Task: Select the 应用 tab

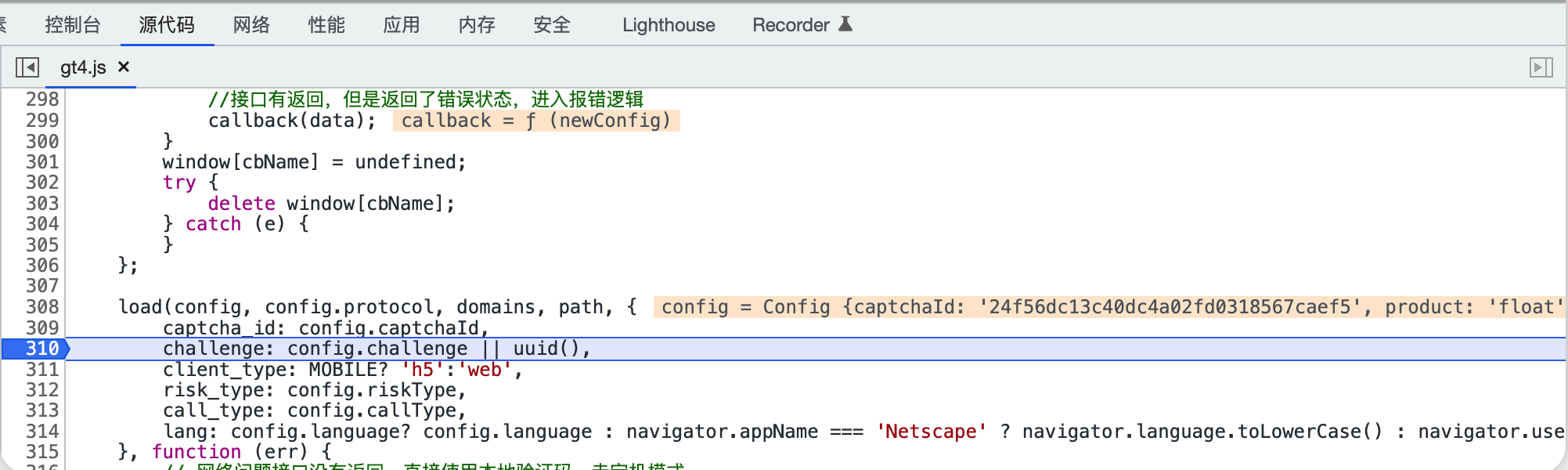Action: (x=402, y=25)
